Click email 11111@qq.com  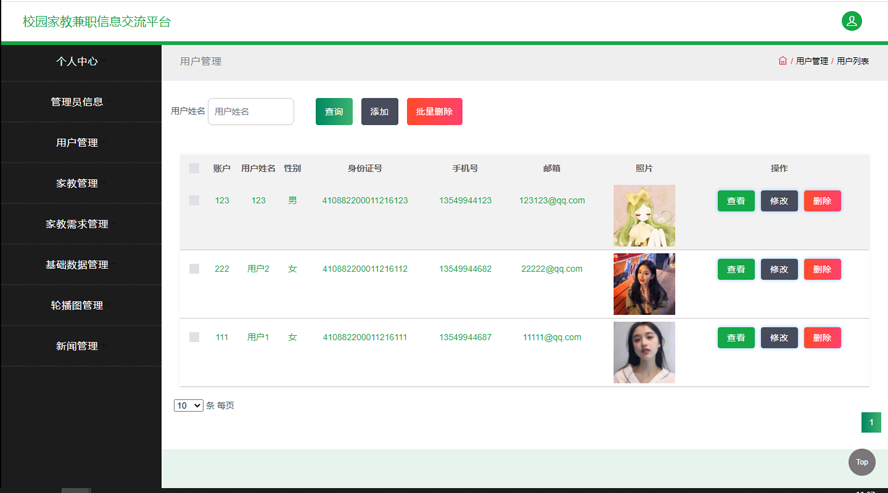[x=552, y=337]
